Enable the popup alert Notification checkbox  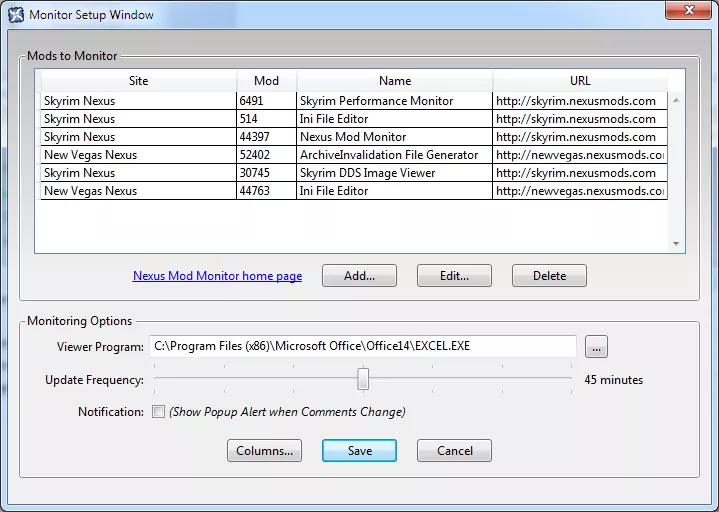click(158, 412)
